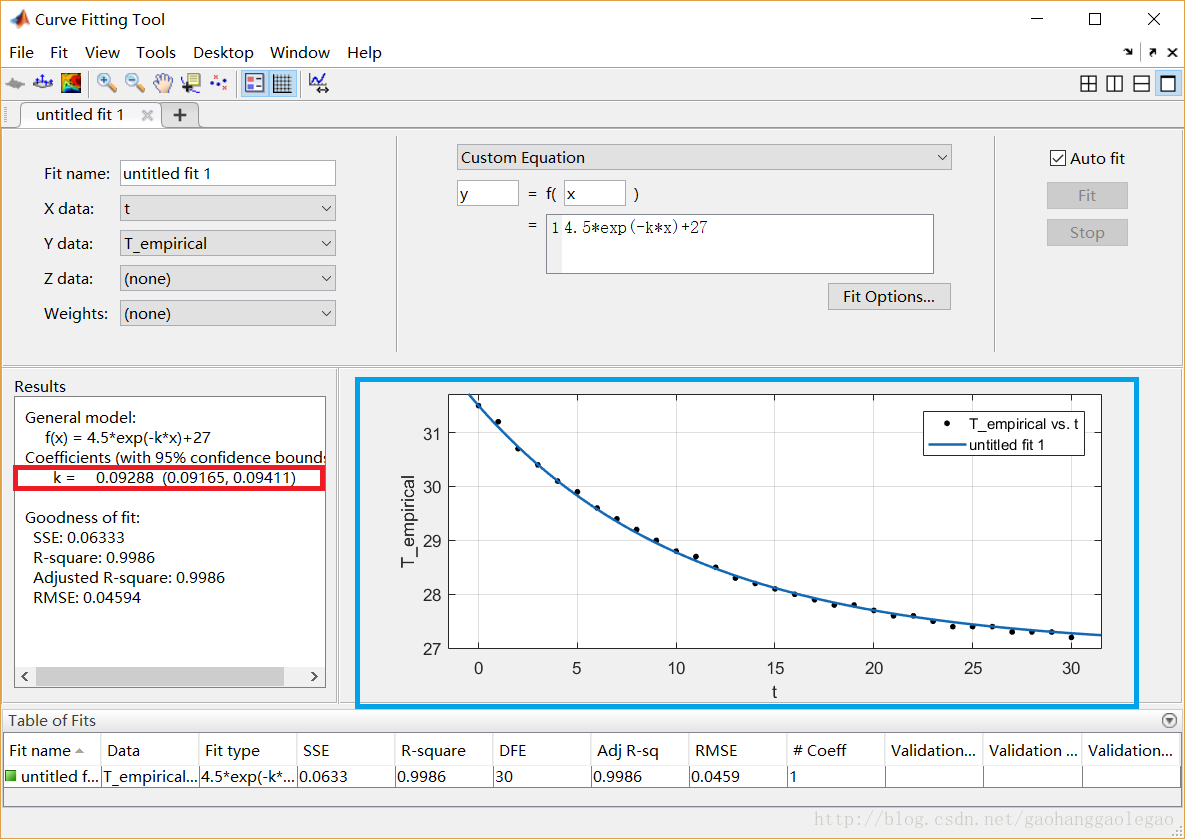Open the Window menu
This screenshot has width=1185, height=839.
point(299,53)
